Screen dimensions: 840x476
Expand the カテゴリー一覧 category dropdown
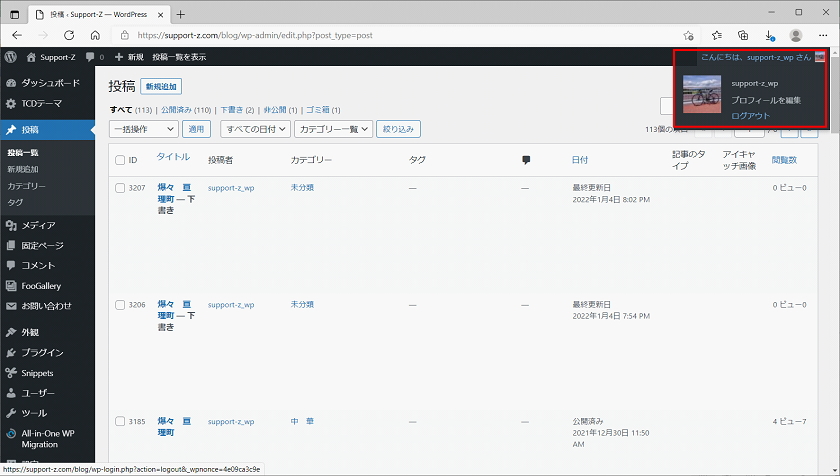pyautogui.click(x=334, y=129)
